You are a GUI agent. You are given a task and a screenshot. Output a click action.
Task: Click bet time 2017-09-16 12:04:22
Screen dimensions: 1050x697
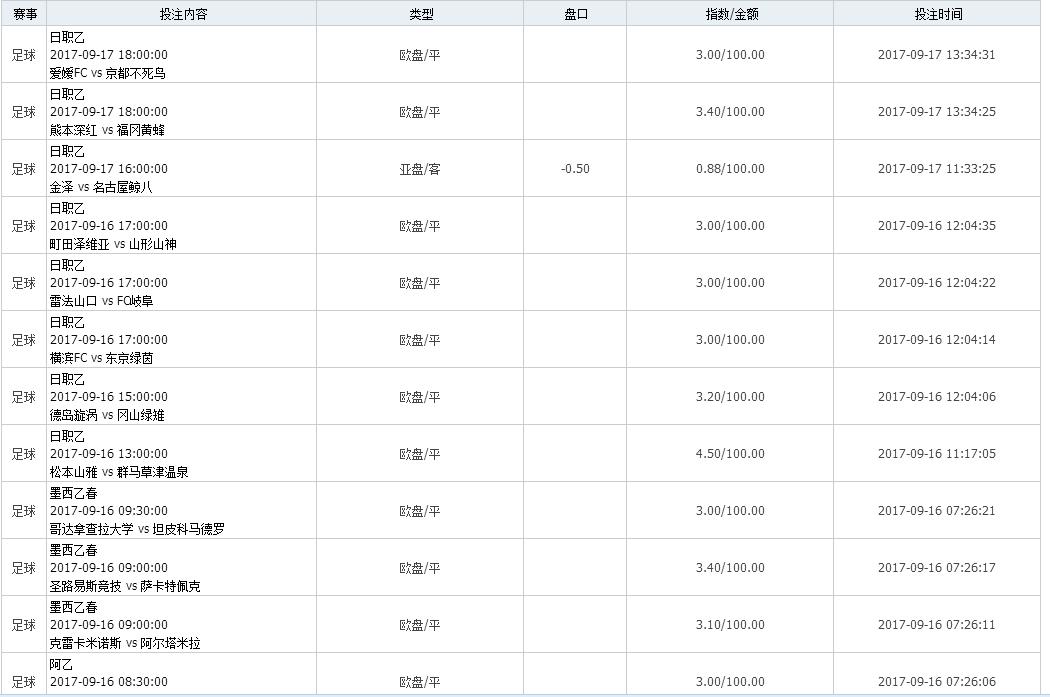click(x=937, y=283)
